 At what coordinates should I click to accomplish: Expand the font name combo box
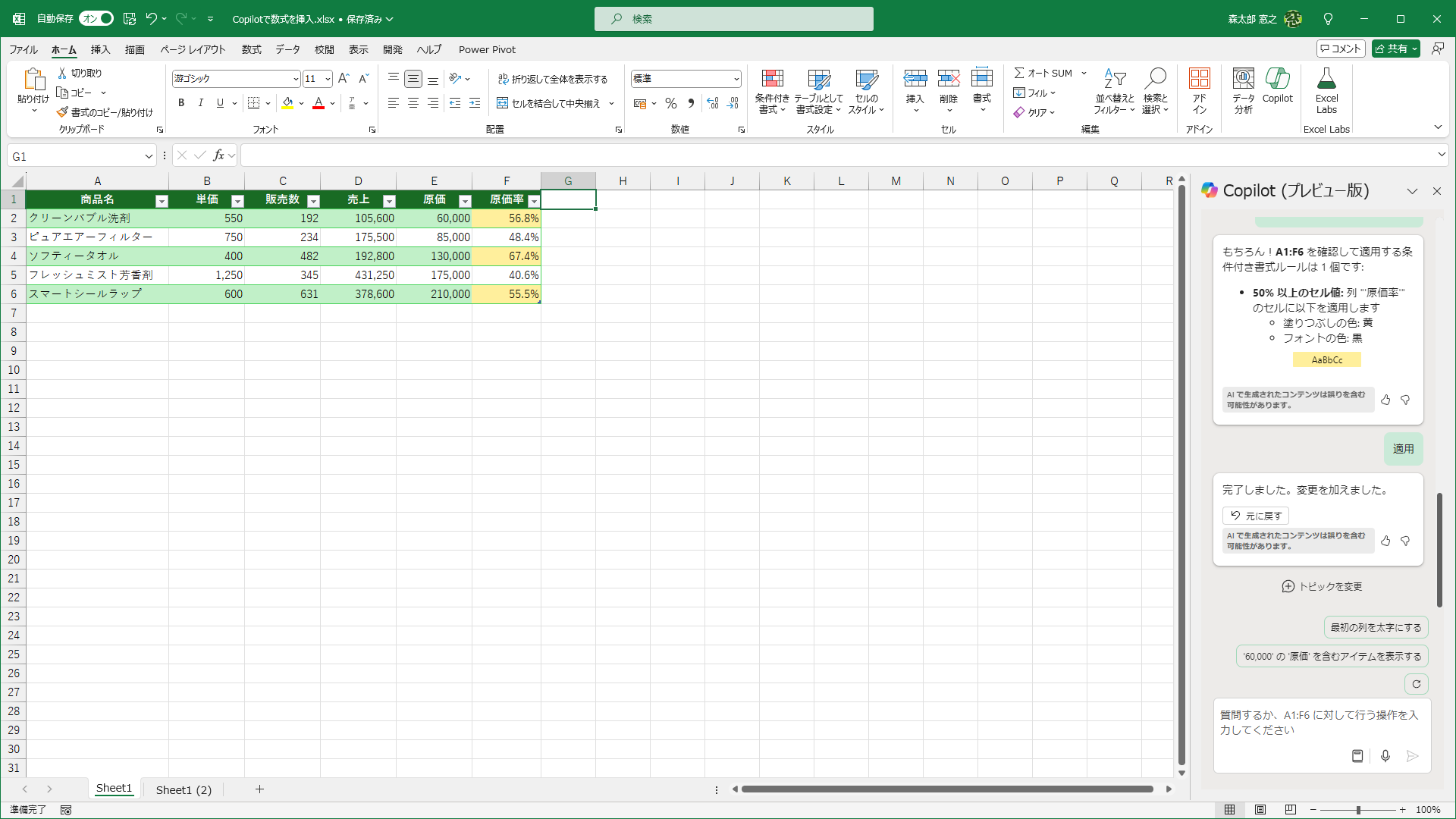[x=295, y=79]
